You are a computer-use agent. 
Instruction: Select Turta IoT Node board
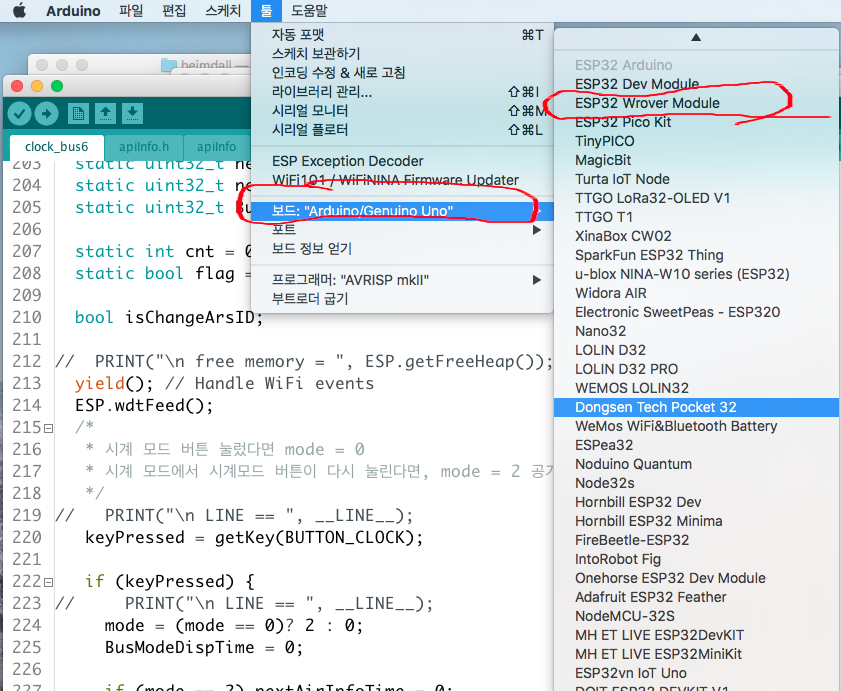point(696,179)
